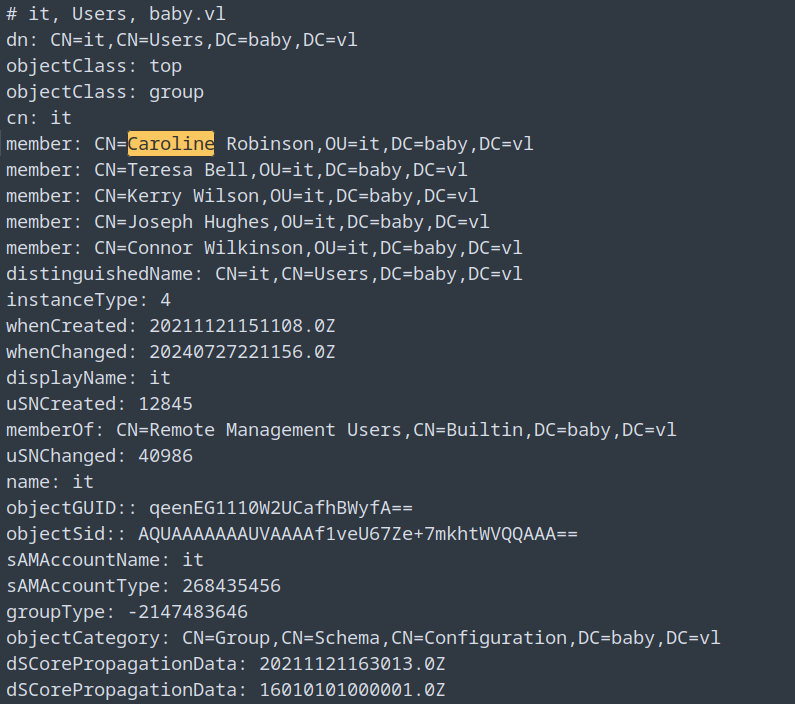Click the uSNChanged value 40986
Viewport: 795px width, 704px height.
click(165, 456)
